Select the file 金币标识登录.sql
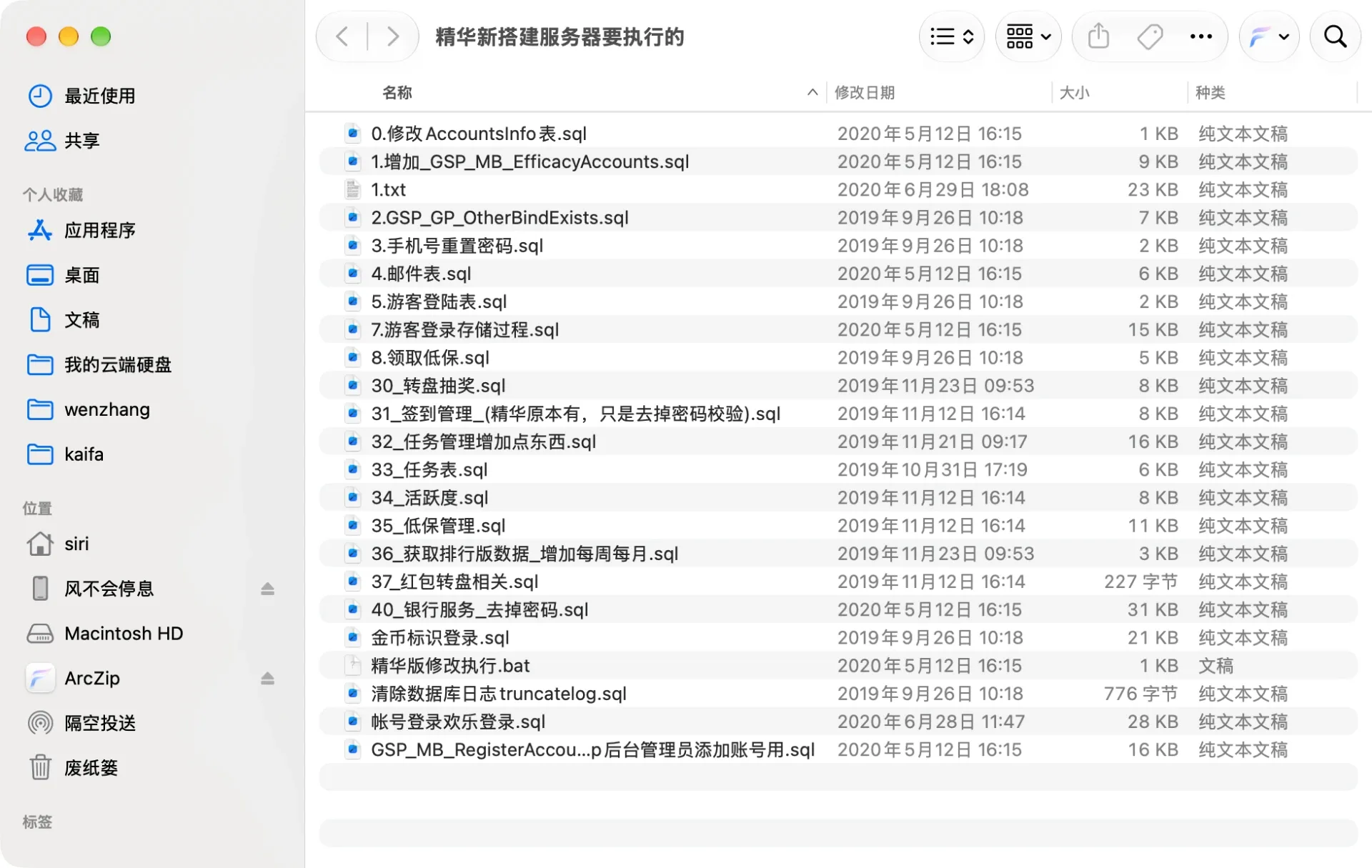 [838, 637]
